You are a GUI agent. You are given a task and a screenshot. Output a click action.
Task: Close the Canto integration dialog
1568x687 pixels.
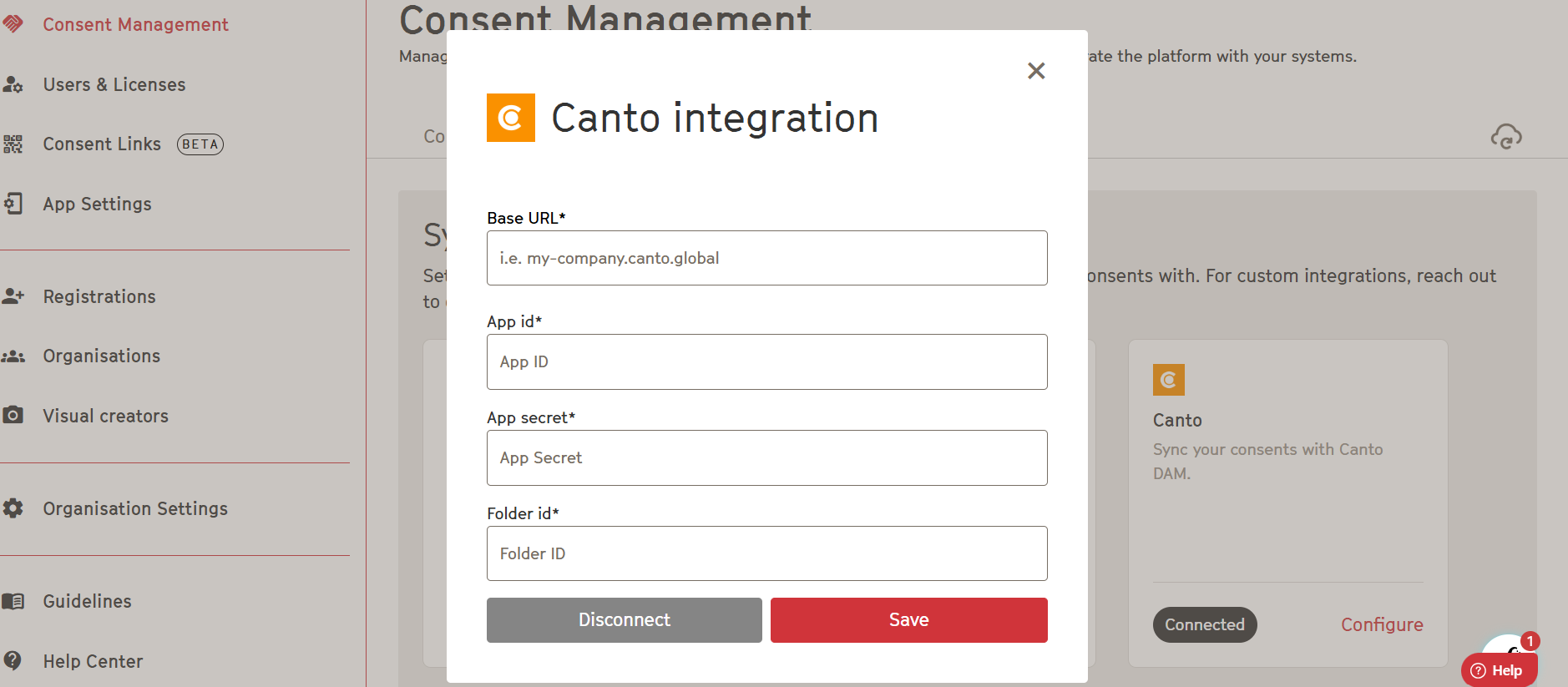(1036, 71)
